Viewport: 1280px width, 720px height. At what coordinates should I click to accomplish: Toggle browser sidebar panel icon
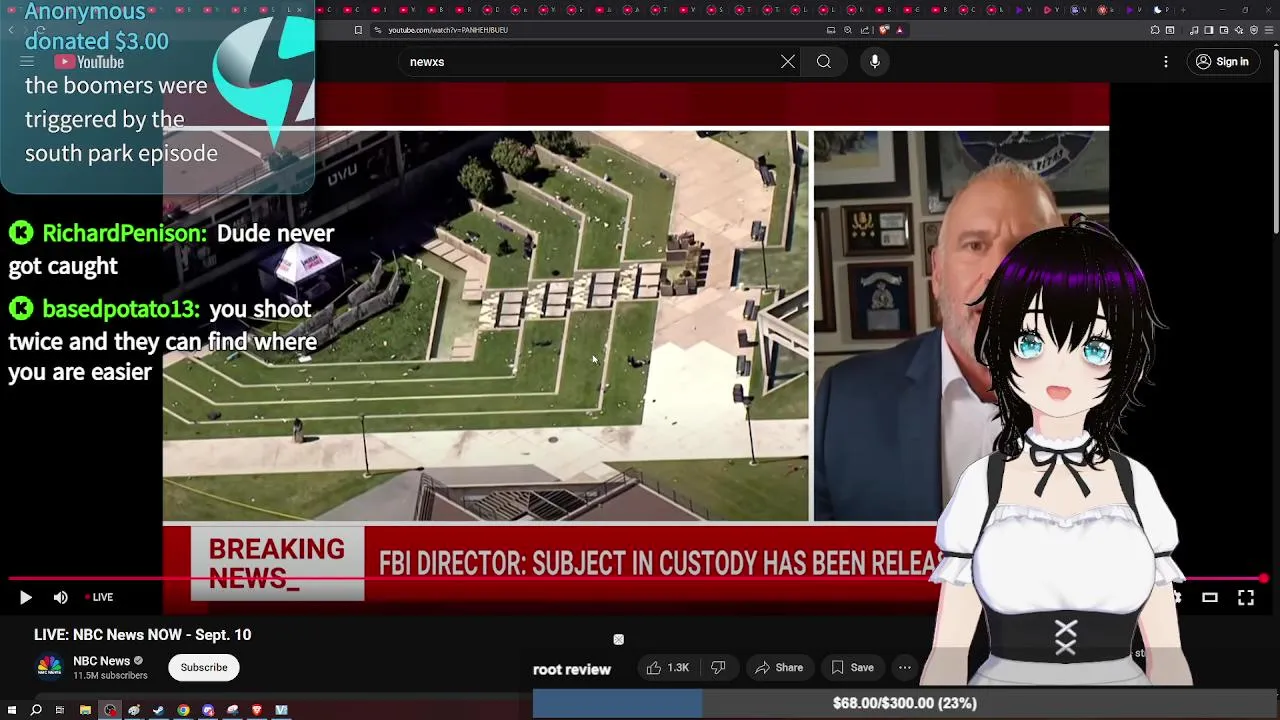point(1208,30)
